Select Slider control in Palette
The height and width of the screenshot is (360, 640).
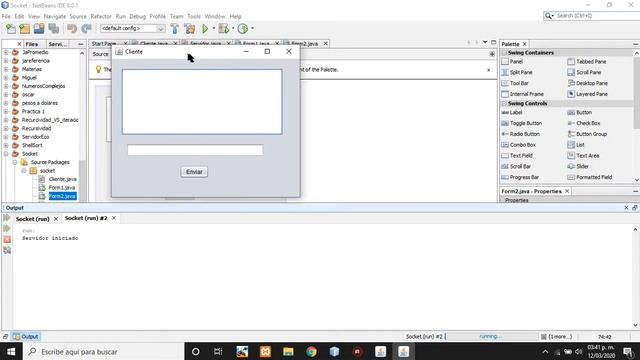pyautogui.click(x=578, y=167)
